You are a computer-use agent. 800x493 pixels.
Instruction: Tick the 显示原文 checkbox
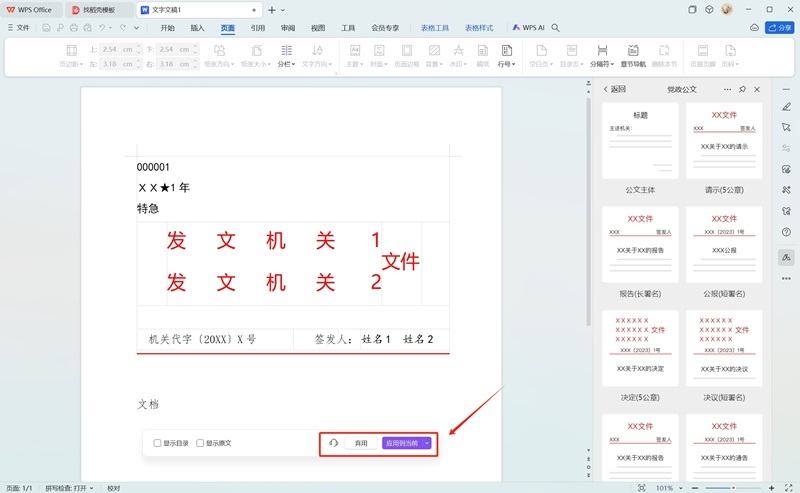[200, 443]
